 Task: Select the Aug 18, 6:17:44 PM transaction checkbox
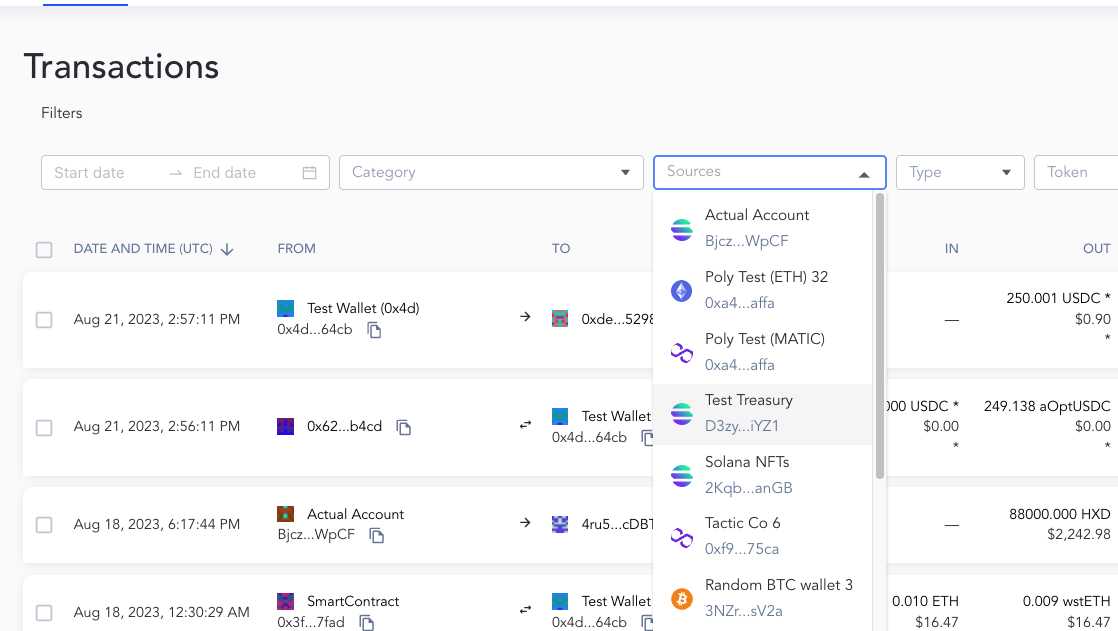pos(44,524)
